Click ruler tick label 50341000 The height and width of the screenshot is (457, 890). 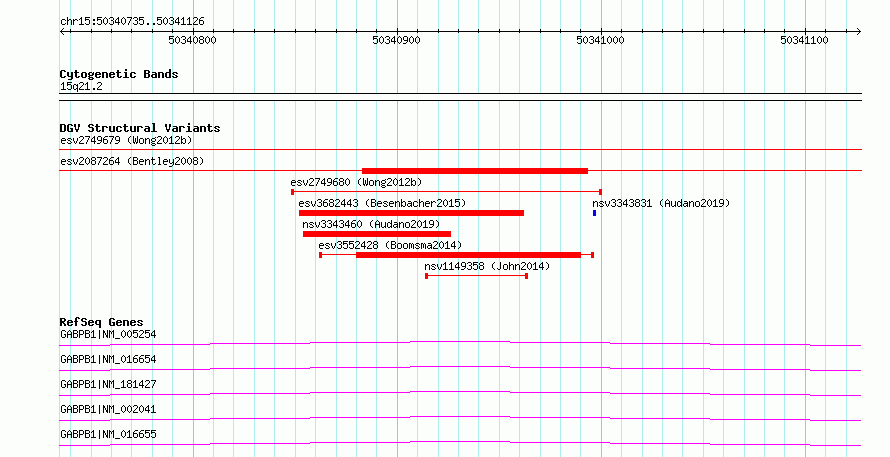pyautogui.click(x=600, y=40)
